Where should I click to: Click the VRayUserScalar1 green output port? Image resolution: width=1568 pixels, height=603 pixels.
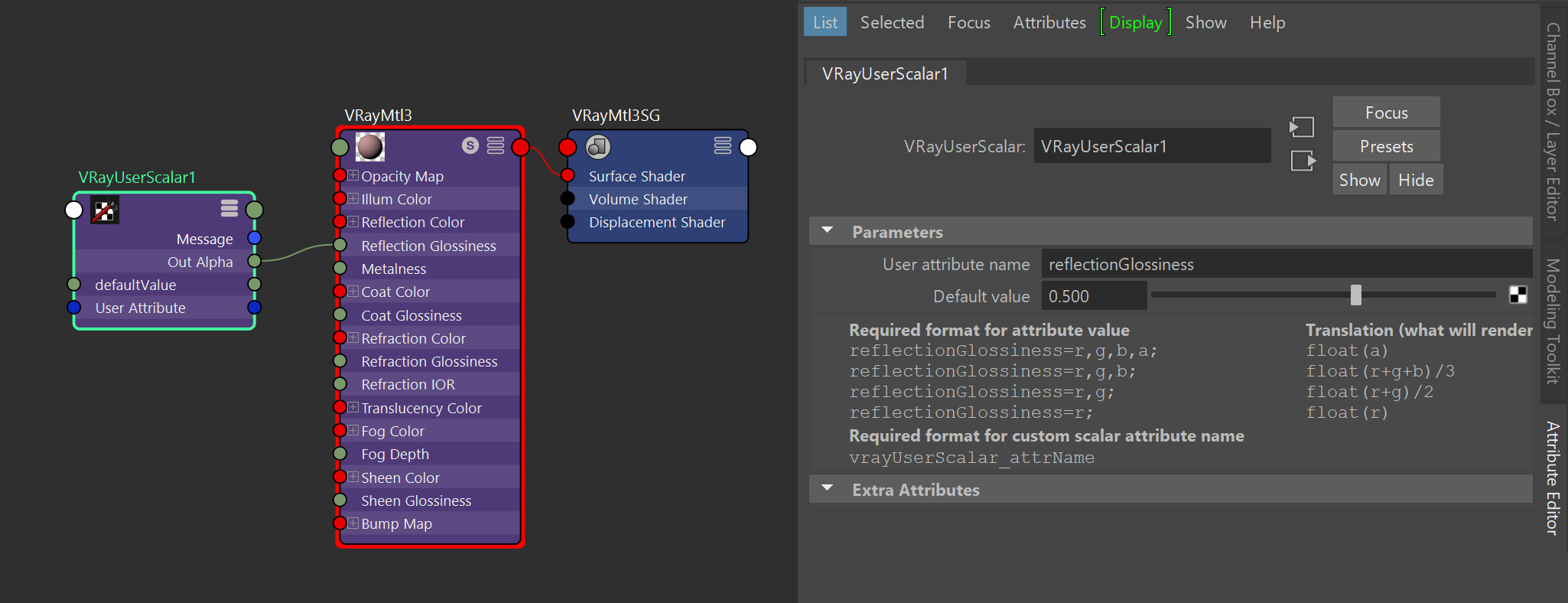(255, 210)
